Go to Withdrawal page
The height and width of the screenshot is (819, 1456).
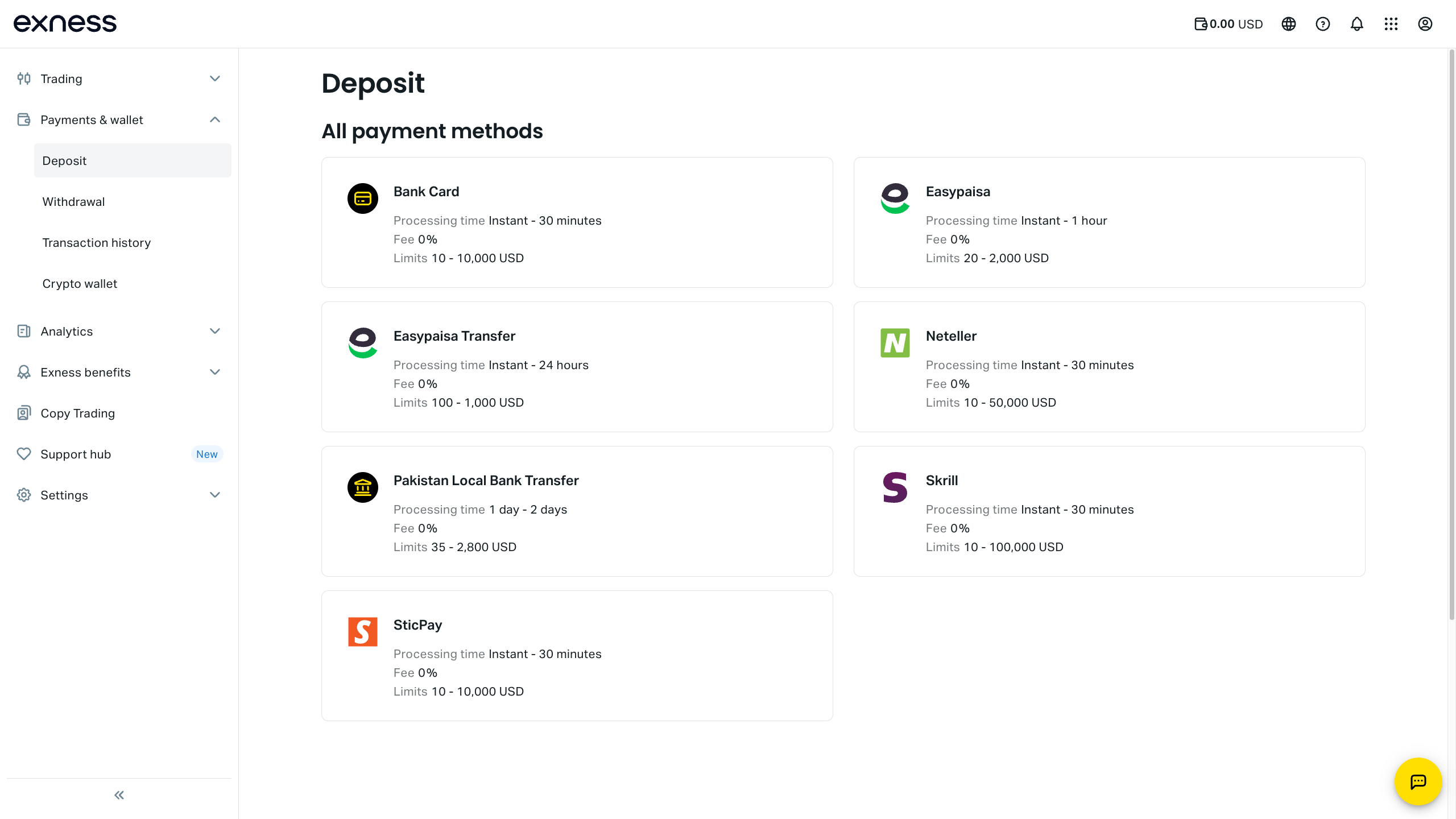(x=133, y=201)
